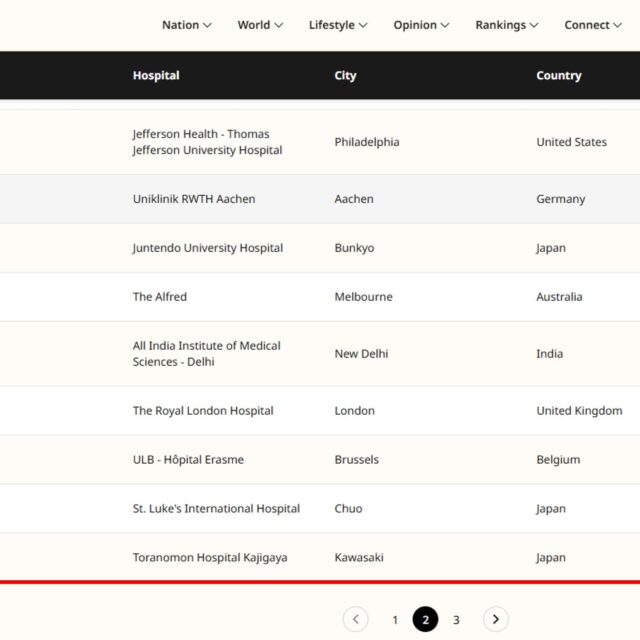Open the Opinion menu
640x640 pixels.
coord(421,25)
